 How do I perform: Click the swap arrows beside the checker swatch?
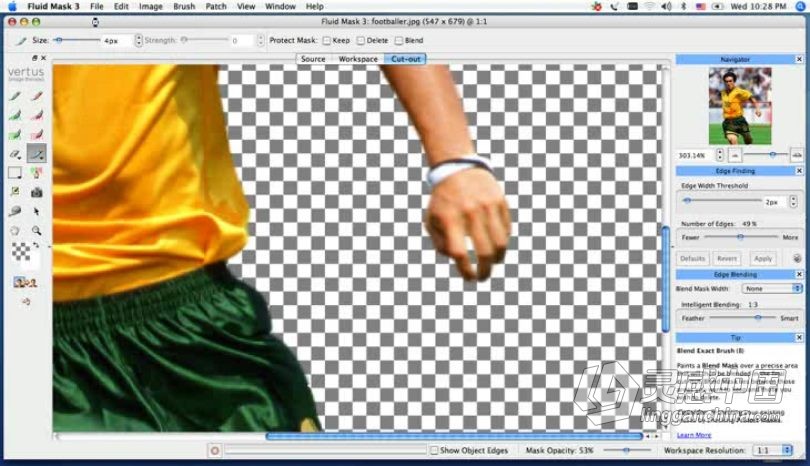click(36, 245)
